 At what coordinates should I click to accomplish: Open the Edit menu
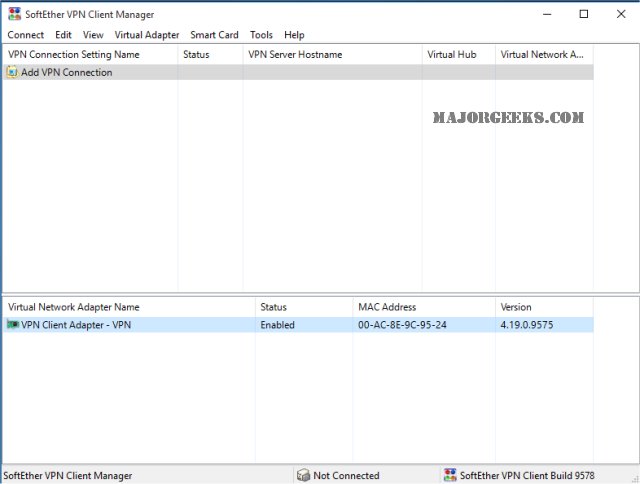point(63,35)
